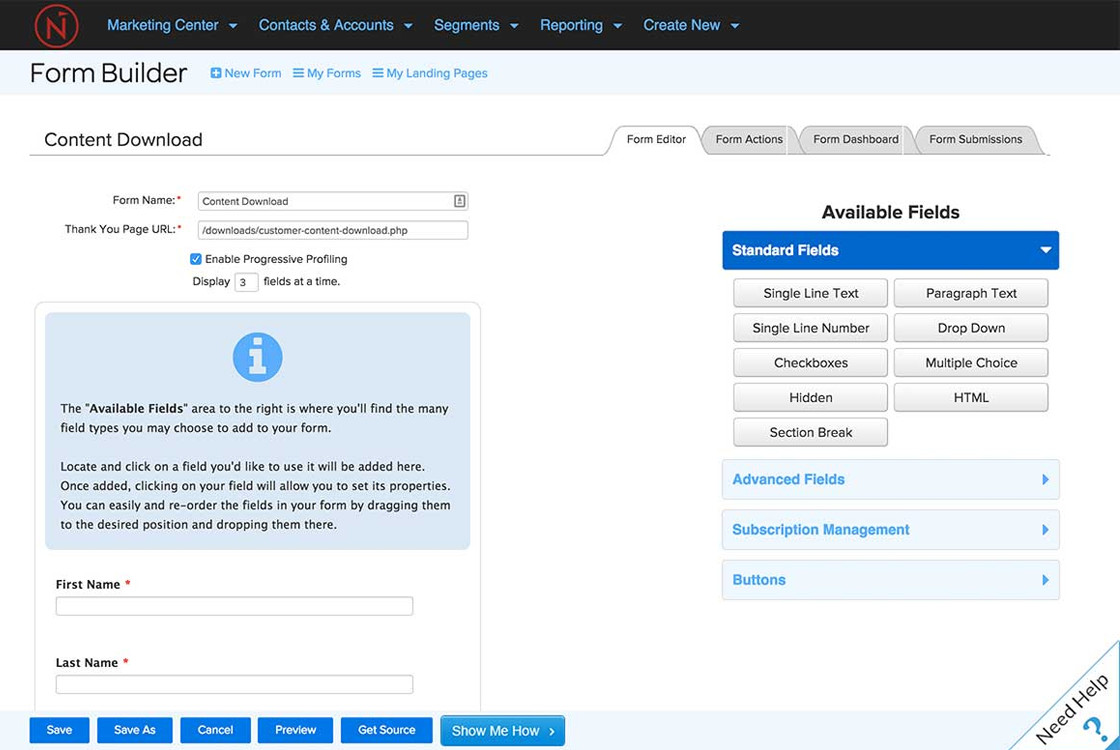Open the Segments menu
Image resolution: width=1120 pixels, height=750 pixels.
476,25
